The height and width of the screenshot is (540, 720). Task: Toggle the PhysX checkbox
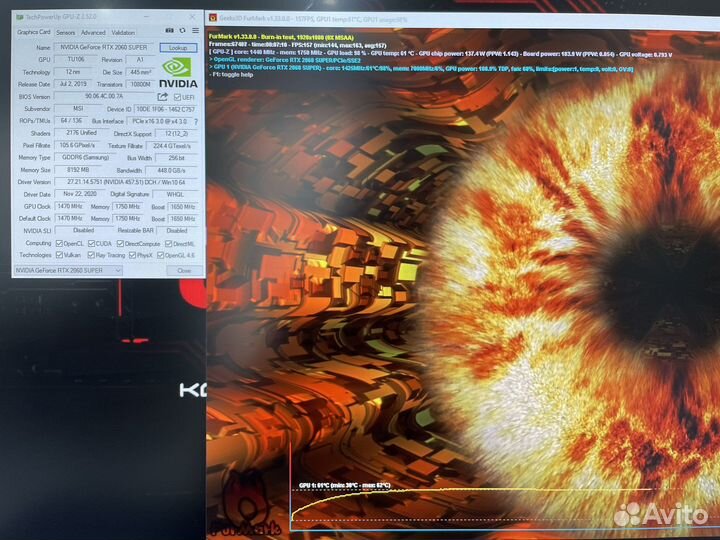pos(132,255)
